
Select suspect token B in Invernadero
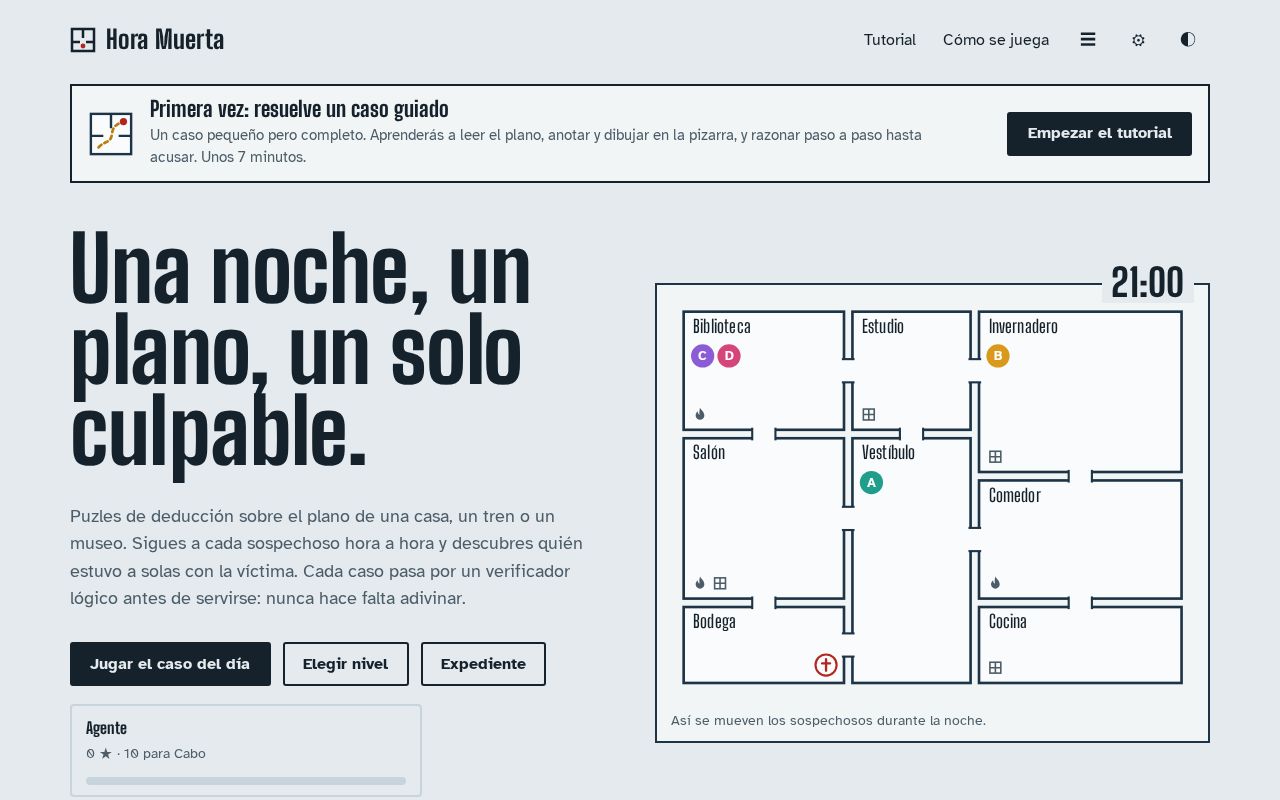(998, 356)
